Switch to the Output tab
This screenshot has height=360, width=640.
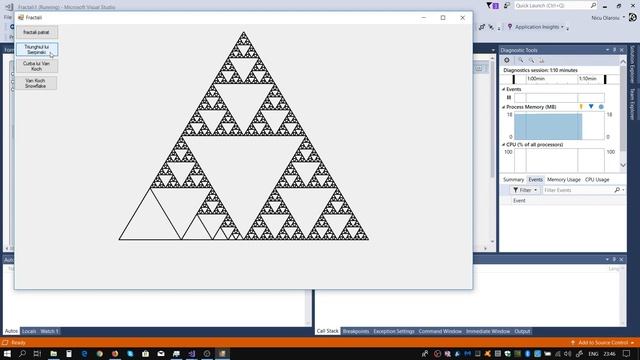click(522, 331)
